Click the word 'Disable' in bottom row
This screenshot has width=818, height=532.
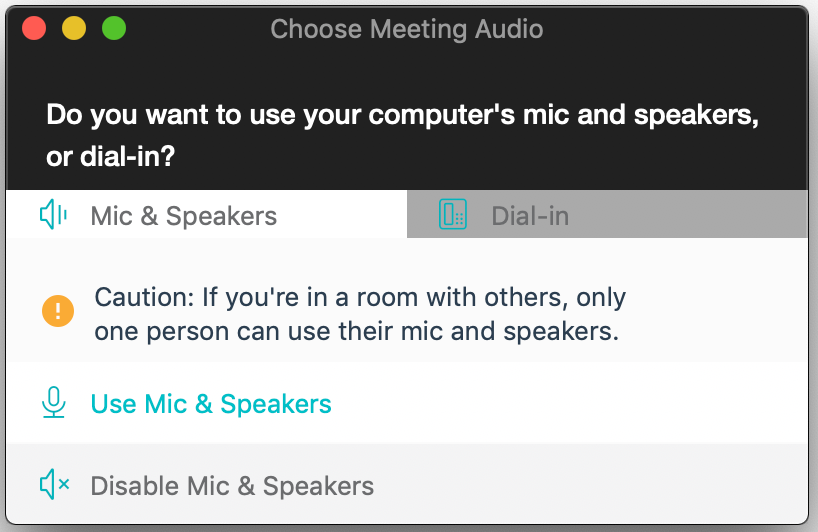pos(135,486)
